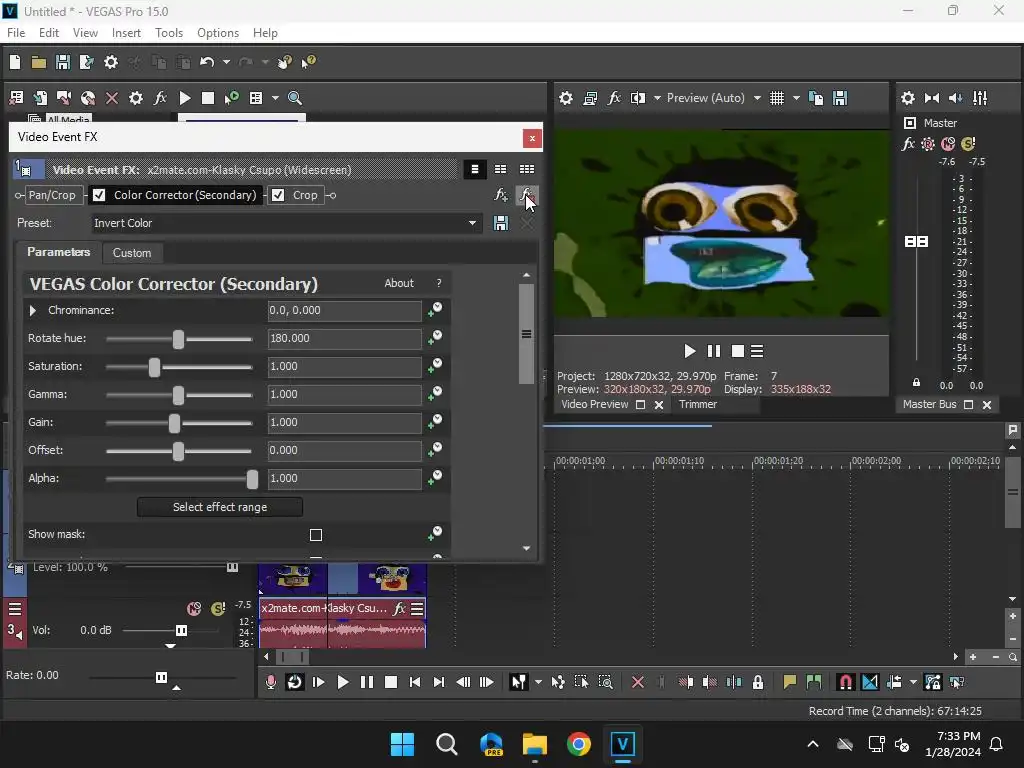Click Video Output FX icon in preview toolbar
Image resolution: width=1024 pixels, height=768 pixels.
click(614, 98)
